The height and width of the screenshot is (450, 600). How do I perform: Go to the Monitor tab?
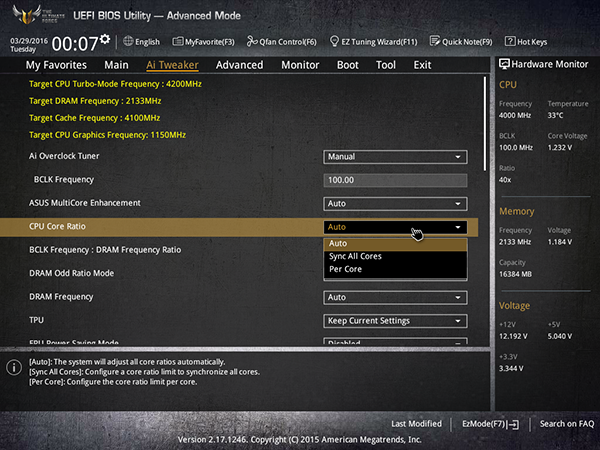pyautogui.click(x=300, y=65)
